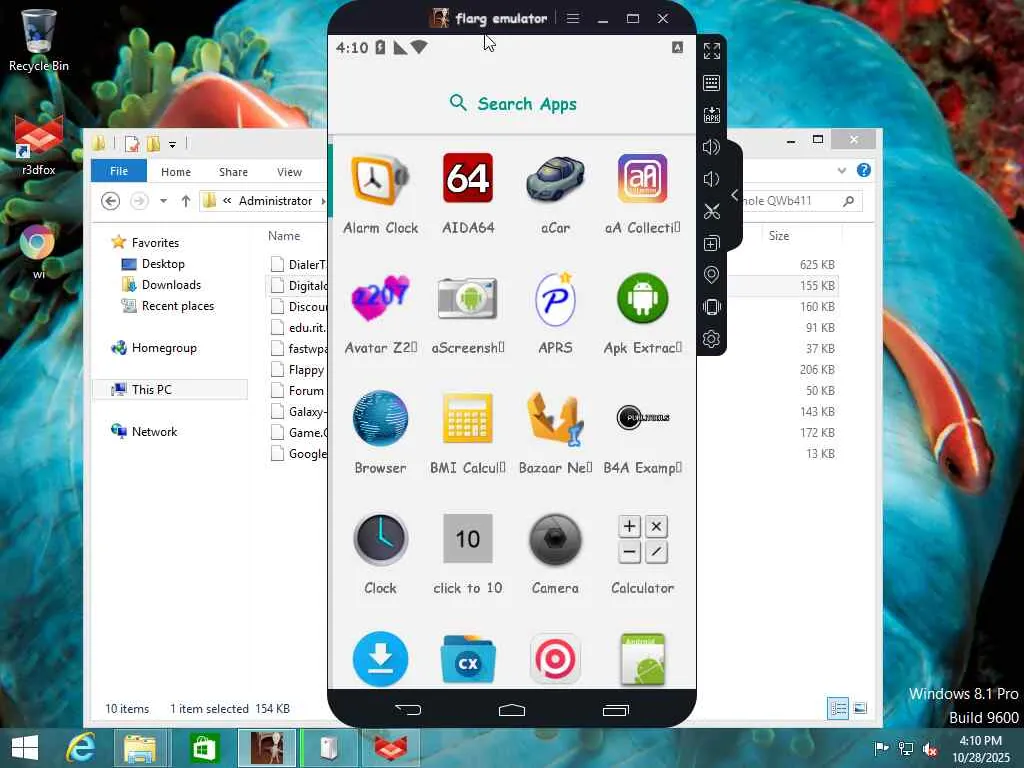The width and height of the screenshot is (1024, 768).
Task: Open the BMI Calculator app
Action: point(468,418)
